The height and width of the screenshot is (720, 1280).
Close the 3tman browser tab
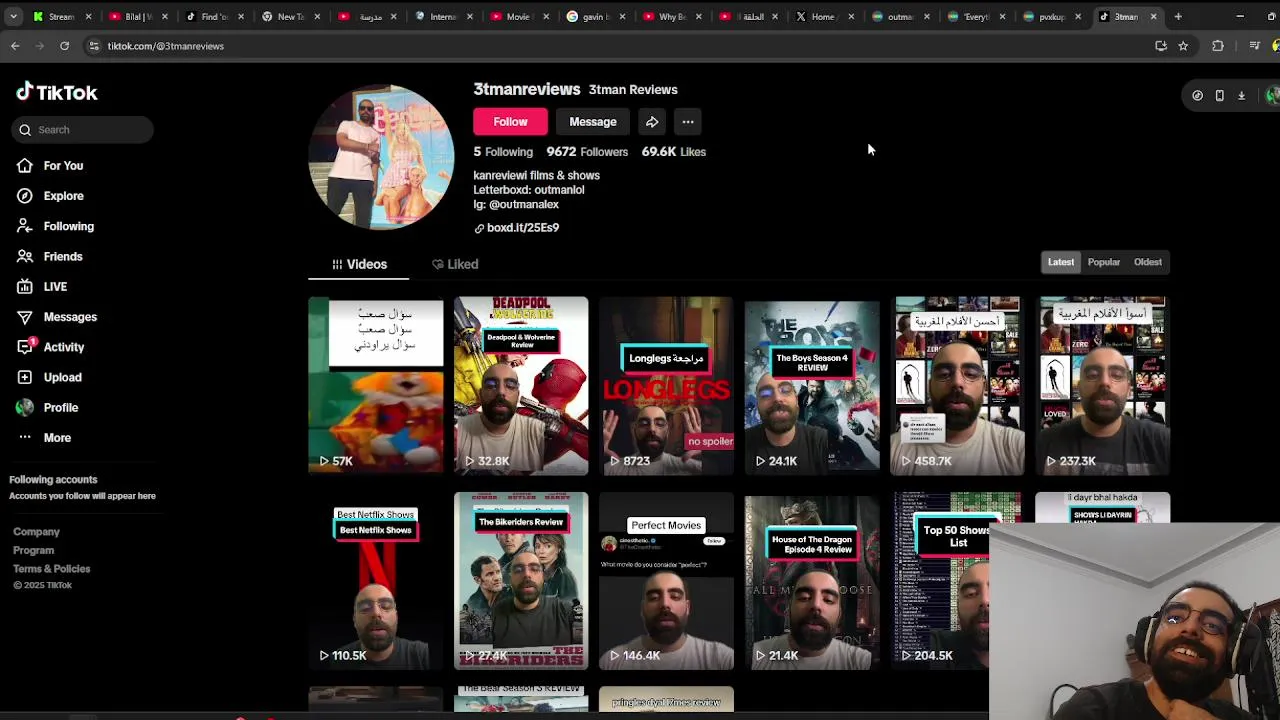pos(1153,16)
